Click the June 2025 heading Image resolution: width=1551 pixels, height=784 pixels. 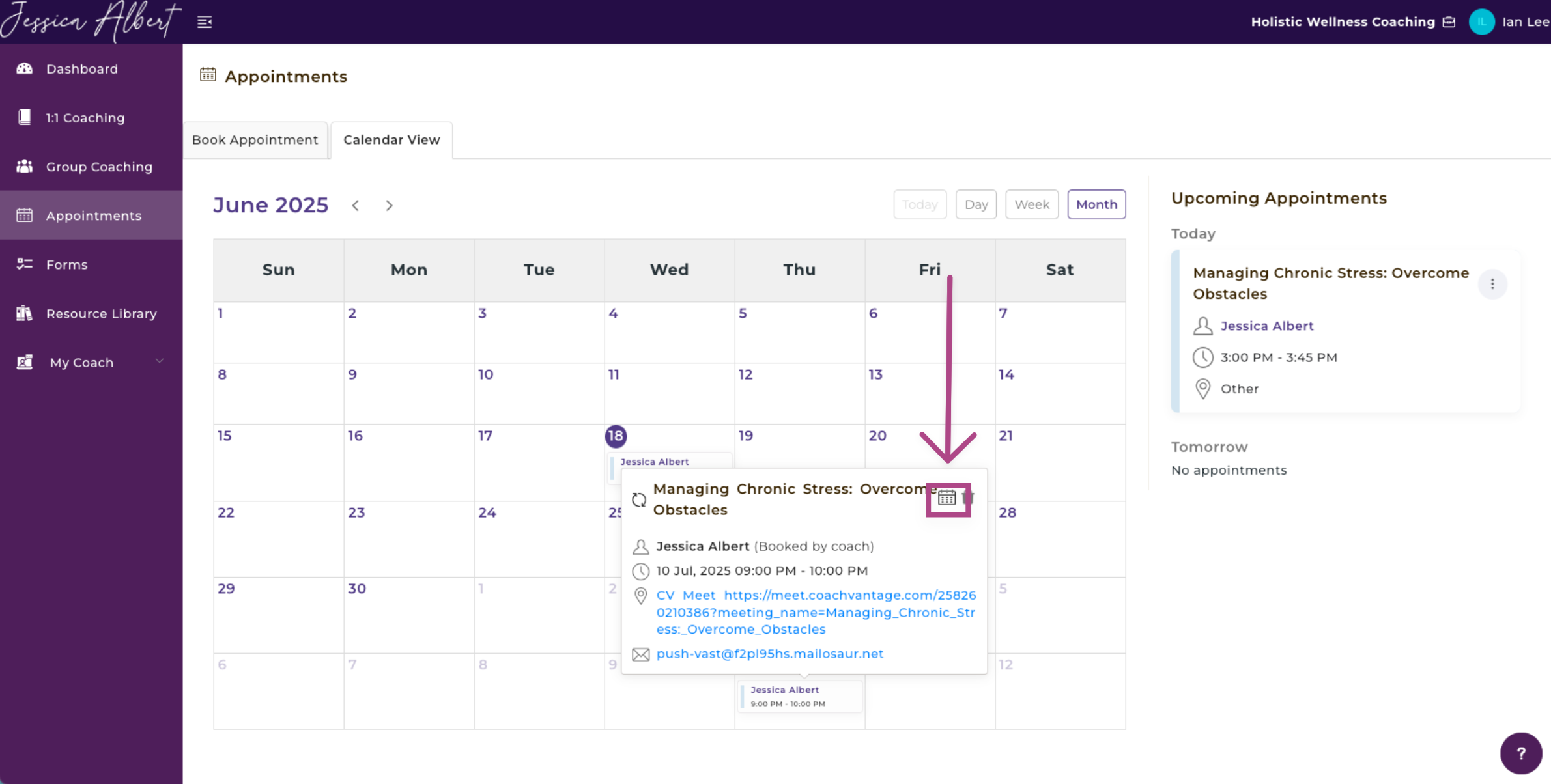click(x=270, y=205)
